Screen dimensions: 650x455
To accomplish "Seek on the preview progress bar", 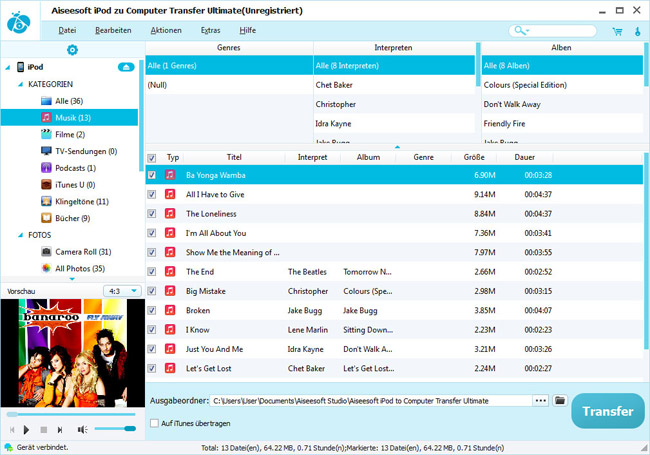I will coord(71,414).
